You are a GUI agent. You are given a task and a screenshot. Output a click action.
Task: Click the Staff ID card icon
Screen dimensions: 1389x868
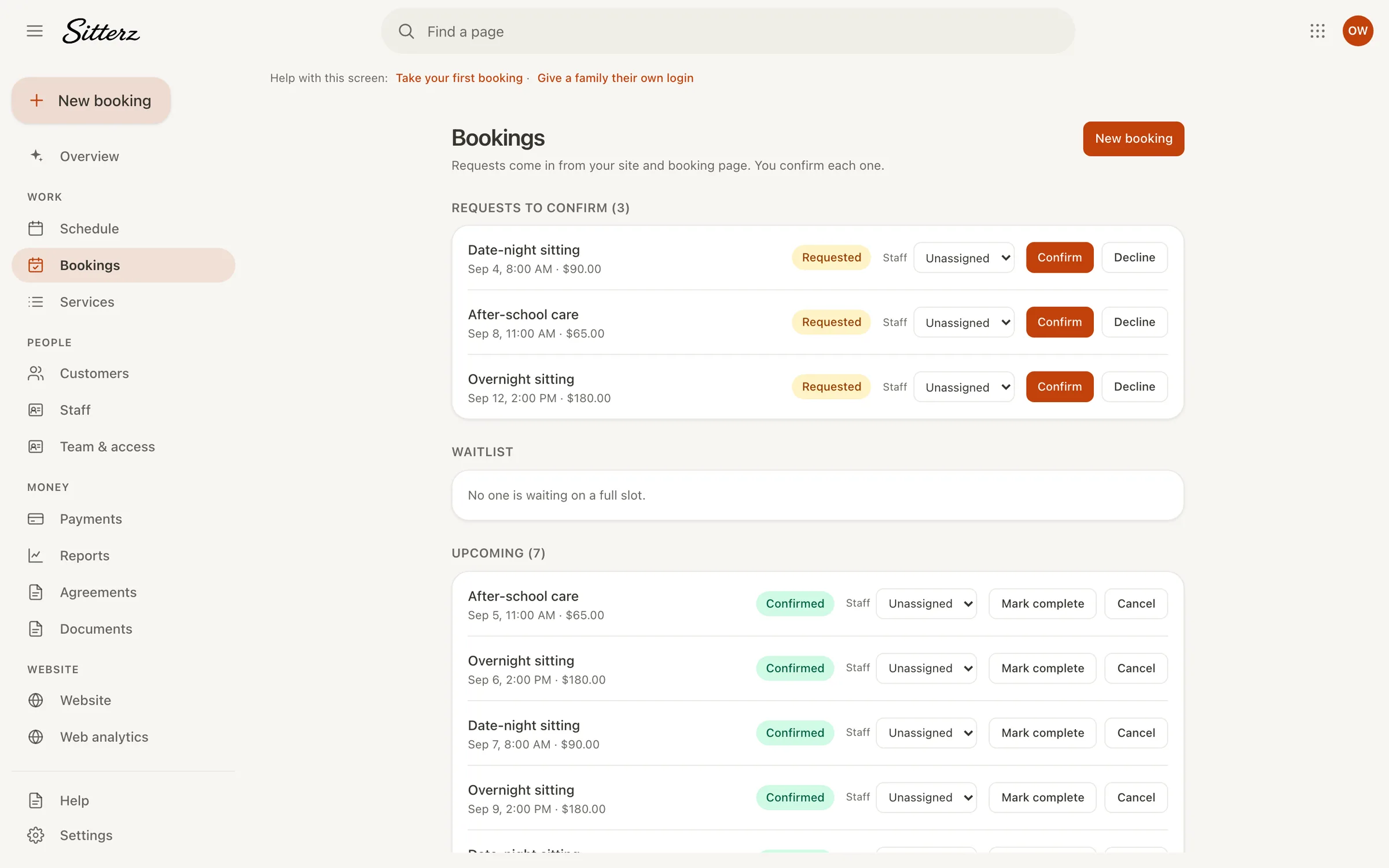[36, 410]
